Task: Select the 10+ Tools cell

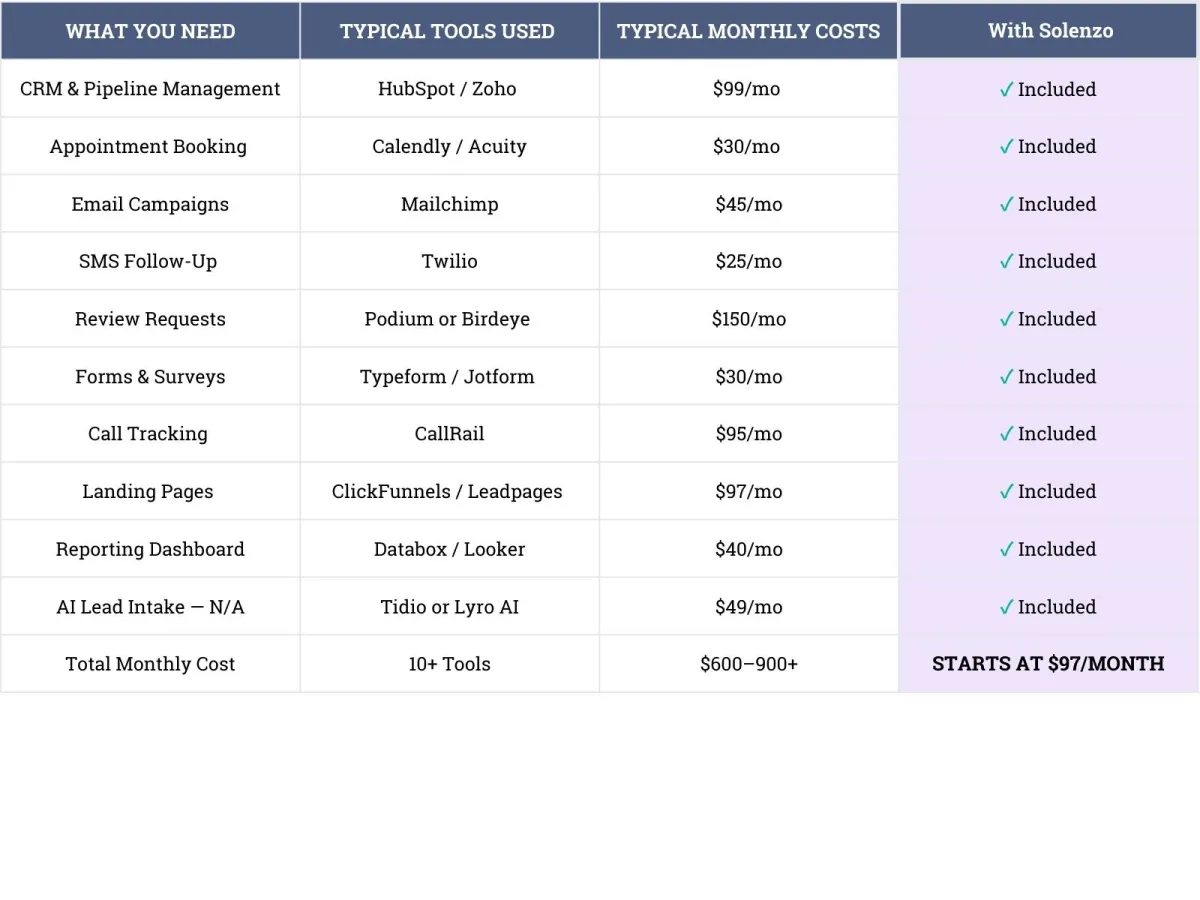Action: tap(449, 664)
